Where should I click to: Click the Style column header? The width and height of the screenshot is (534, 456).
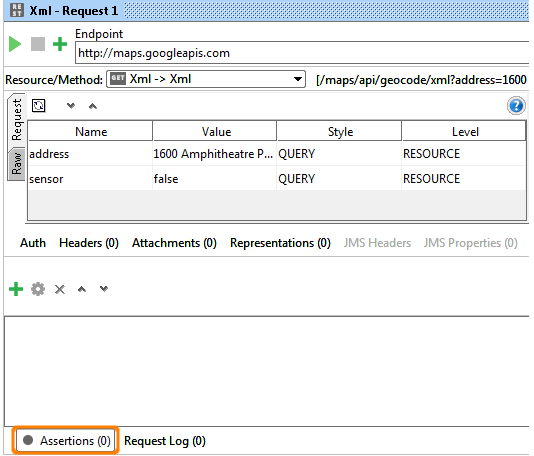pyautogui.click(x=340, y=131)
